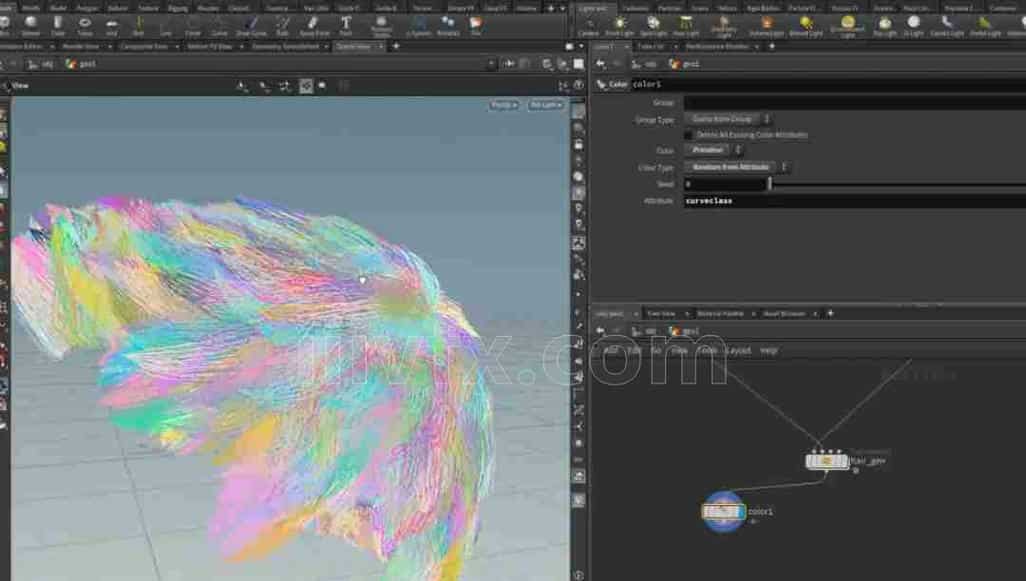Select the hair generate node above color1
Screen dimensions: 1026x581
pyautogui.click(x=826, y=461)
